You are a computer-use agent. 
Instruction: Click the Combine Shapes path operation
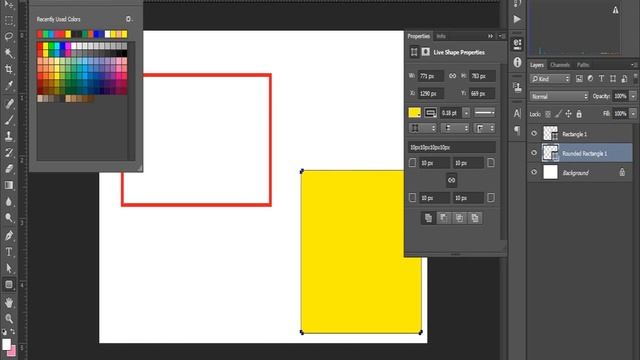pos(428,218)
